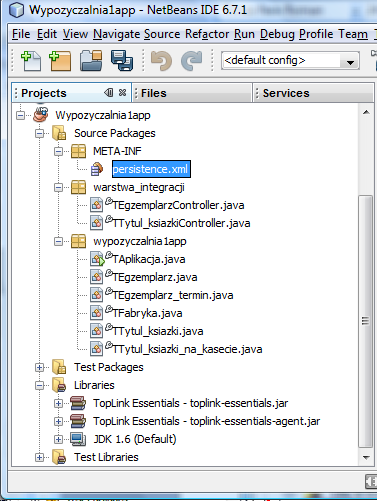Click the JDK 1.6 computer icon
Screen dimensions: 377x501
point(78,439)
